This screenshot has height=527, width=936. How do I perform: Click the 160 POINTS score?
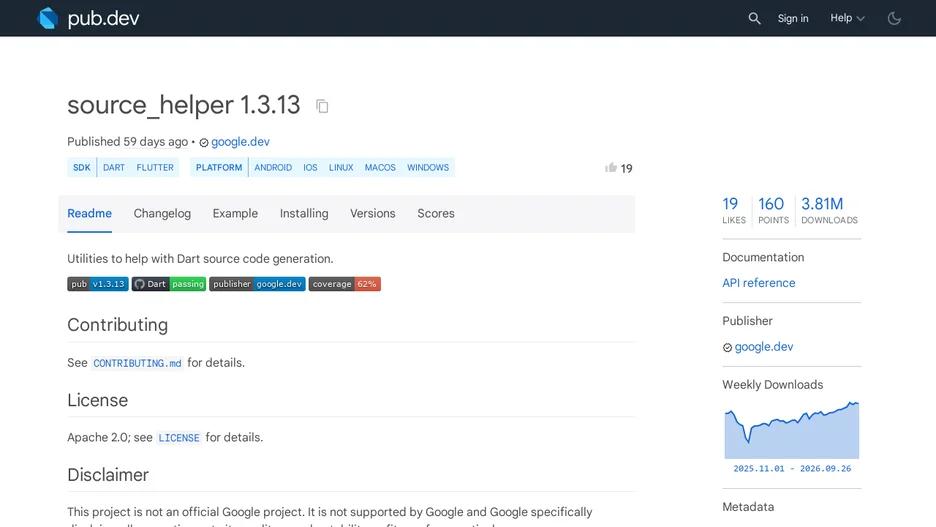774,211
